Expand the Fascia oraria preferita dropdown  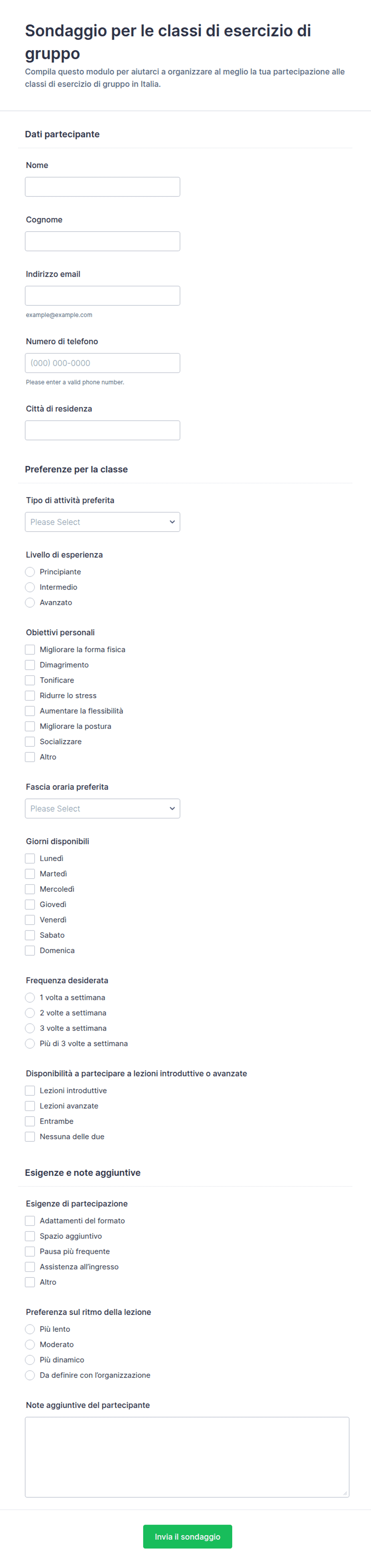tap(102, 808)
